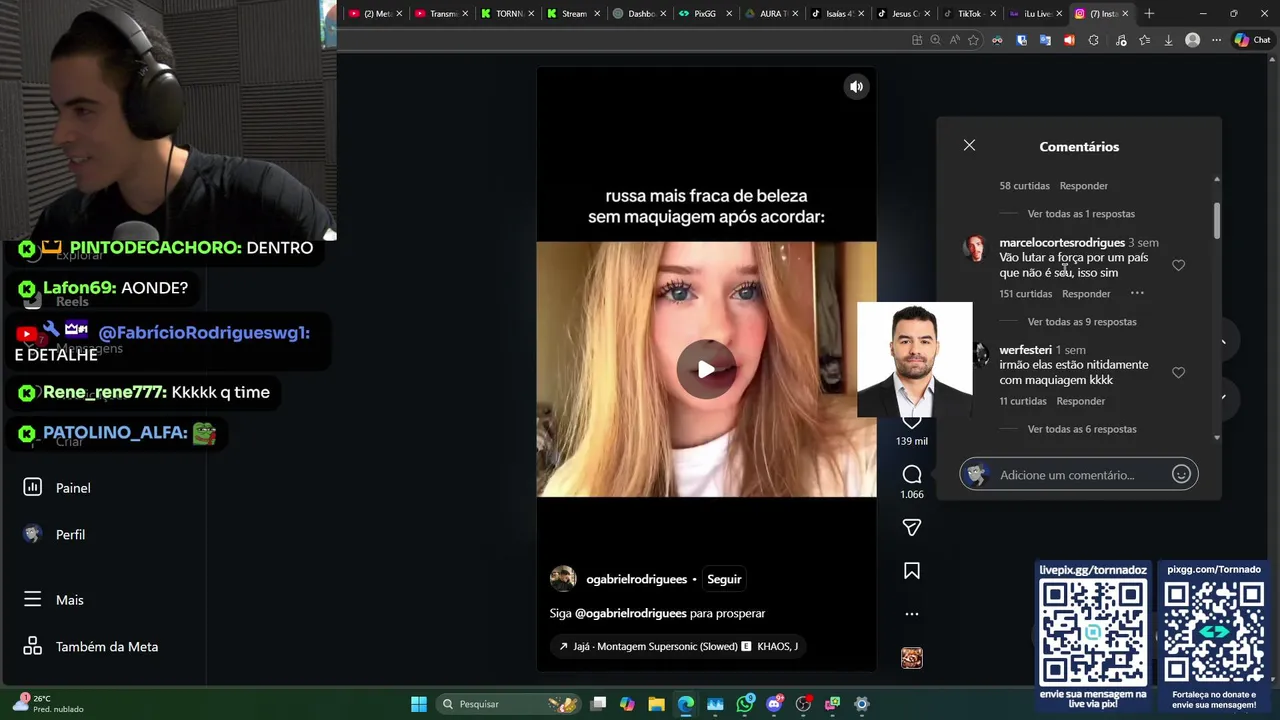
Task: Open File Explorer from taskbar
Action: [x=656, y=704]
